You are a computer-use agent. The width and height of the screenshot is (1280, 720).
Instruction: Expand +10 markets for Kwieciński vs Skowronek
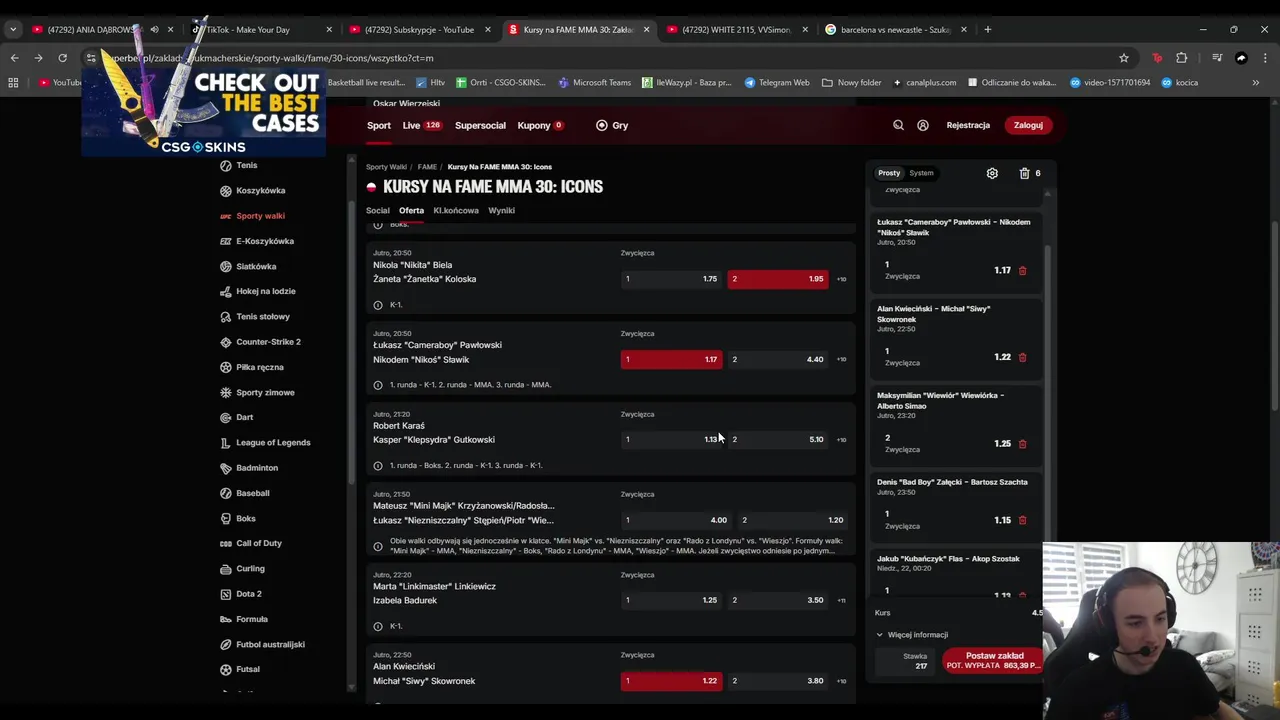coord(841,681)
